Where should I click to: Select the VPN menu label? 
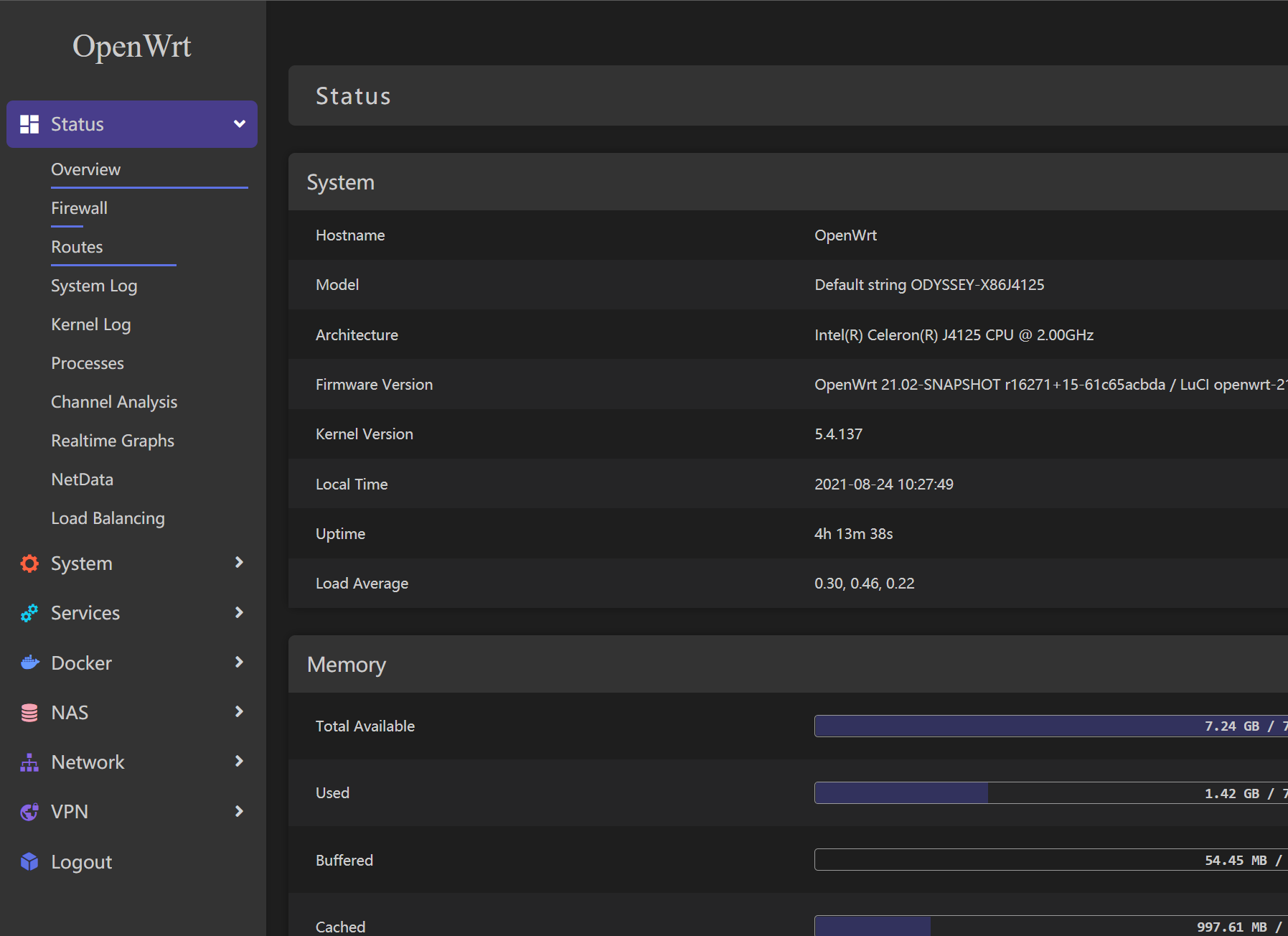coord(70,812)
